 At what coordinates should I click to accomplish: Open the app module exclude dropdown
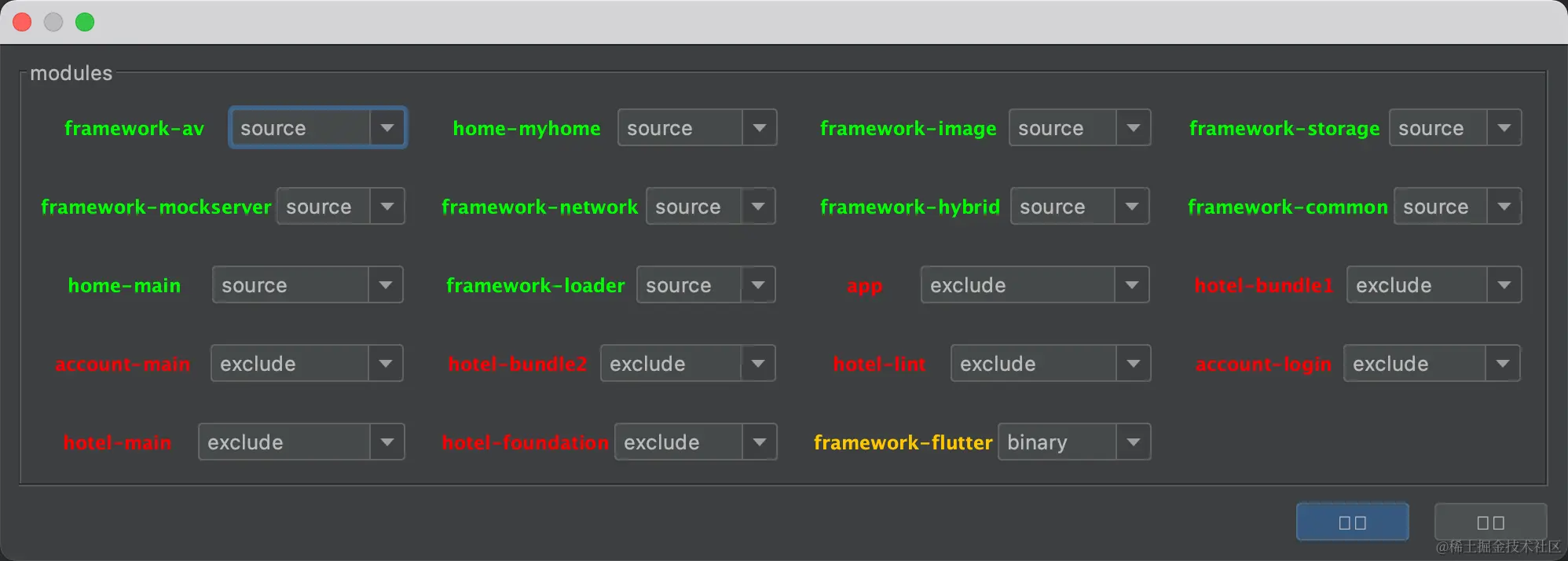pyautogui.click(x=1035, y=284)
